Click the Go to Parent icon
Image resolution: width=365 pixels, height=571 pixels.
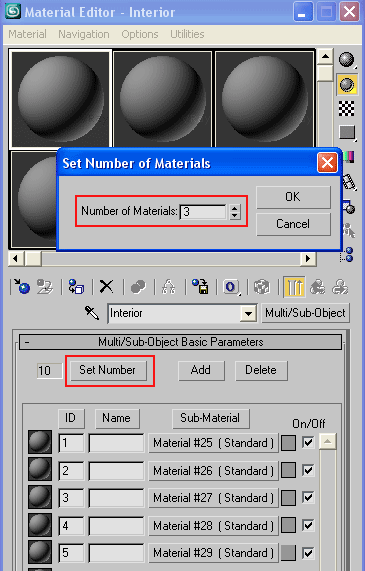coord(318,287)
